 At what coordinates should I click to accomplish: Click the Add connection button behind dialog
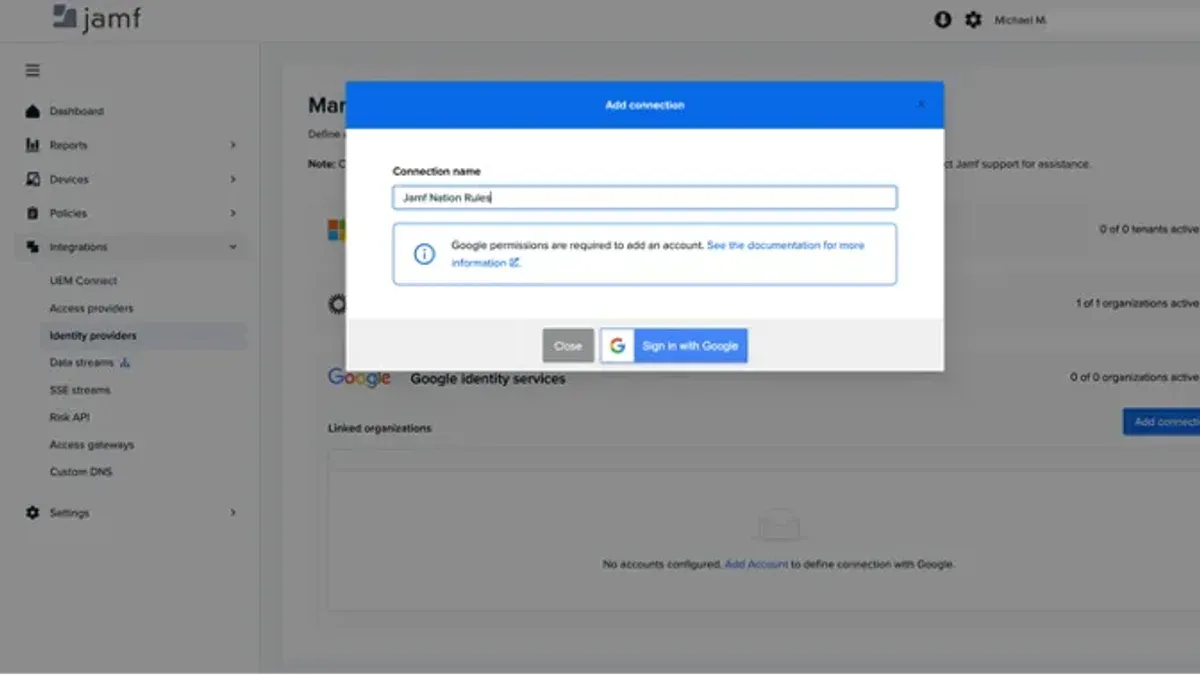(1161, 422)
